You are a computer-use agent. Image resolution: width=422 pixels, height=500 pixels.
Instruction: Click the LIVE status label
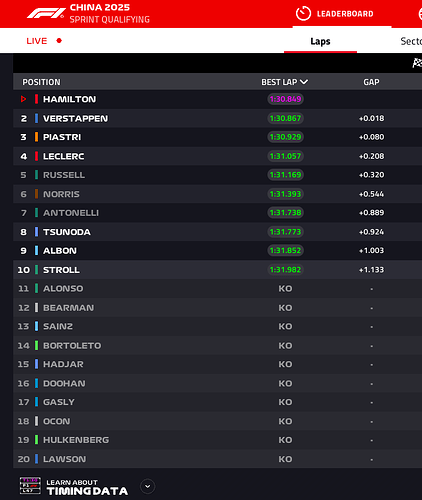click(37, 41)
